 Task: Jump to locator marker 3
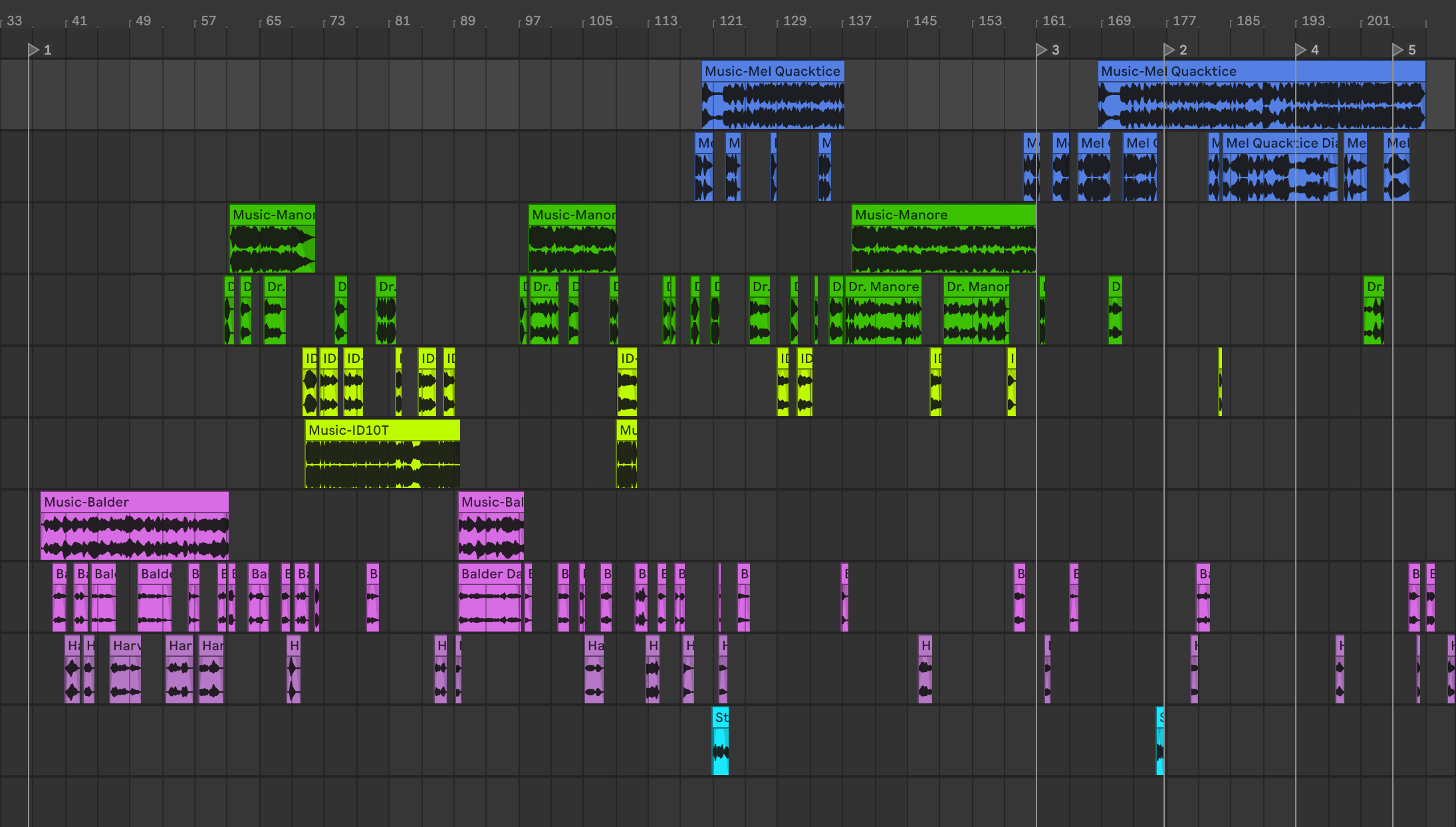tap(1041, 50)
